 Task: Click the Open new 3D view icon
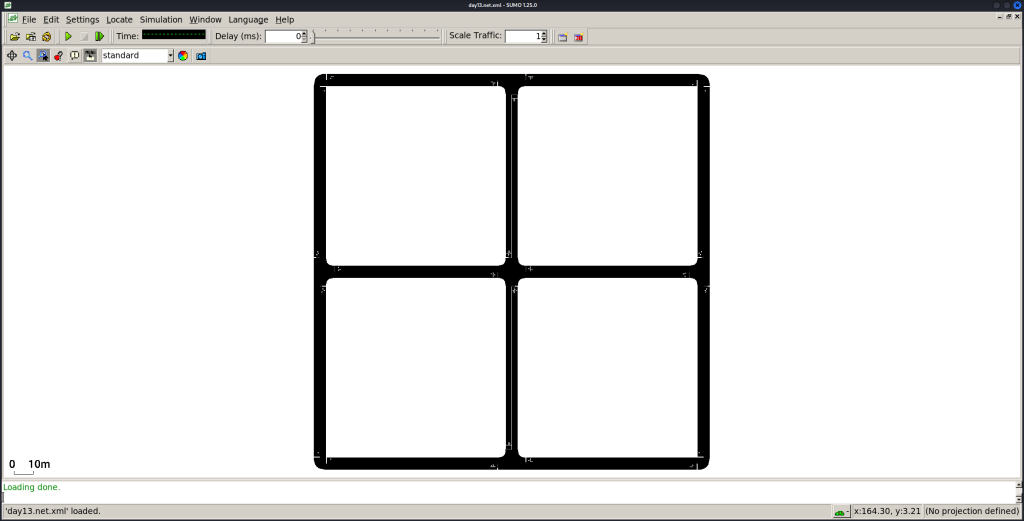pos(579,37)
